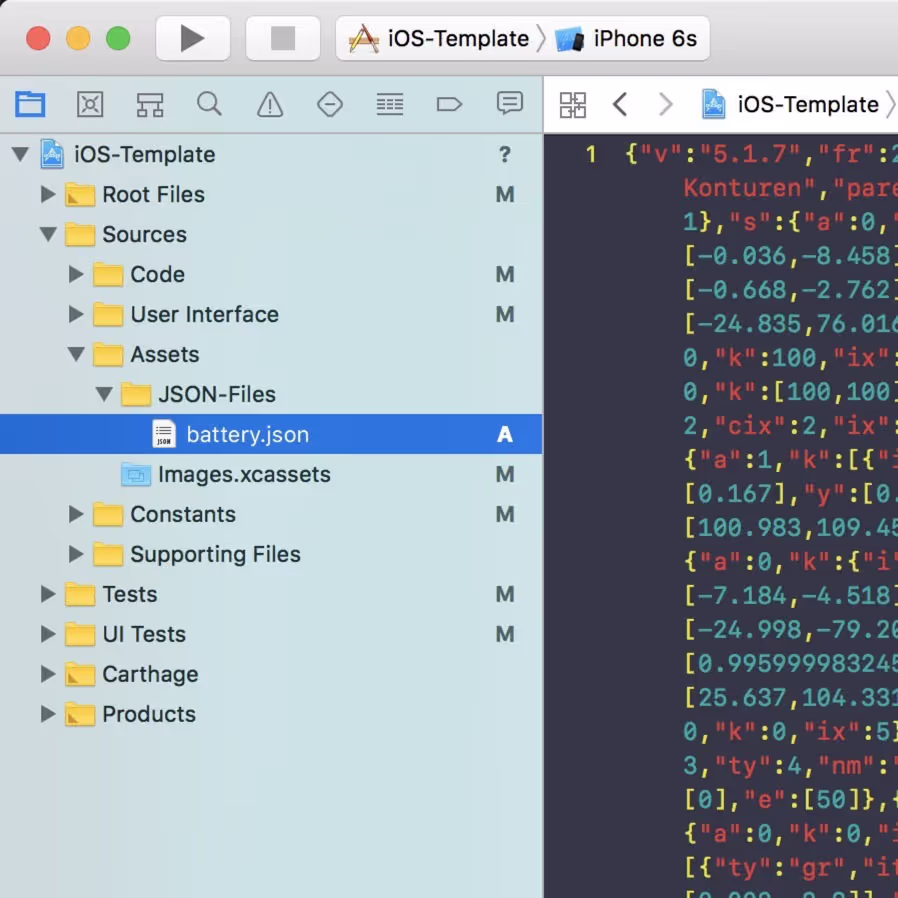
Task: Click the M status badge on Root Files
Action: click(x=505, y=194)
